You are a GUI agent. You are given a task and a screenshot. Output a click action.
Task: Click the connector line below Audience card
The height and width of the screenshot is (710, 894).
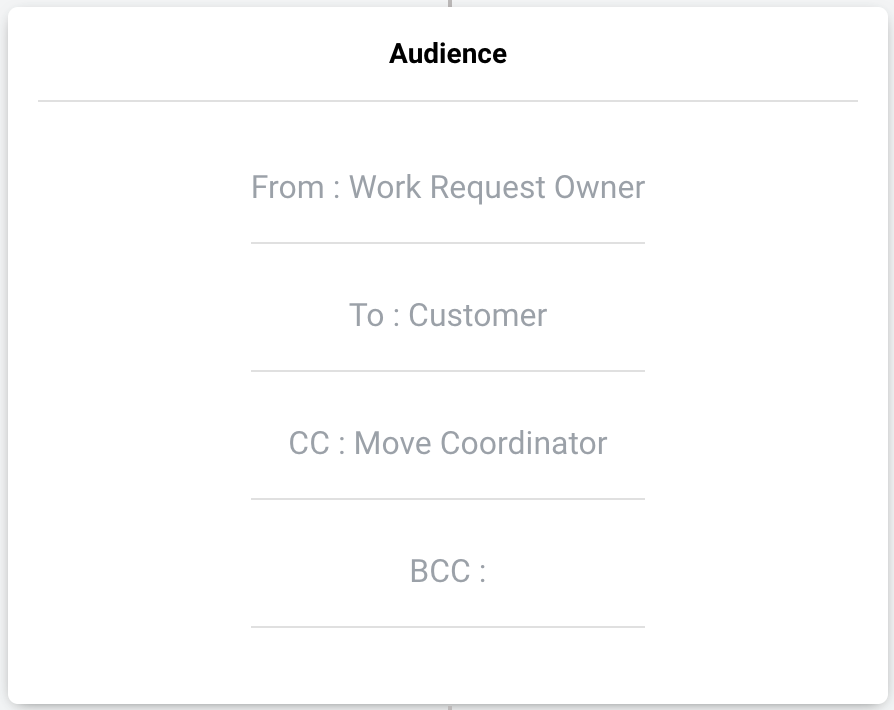pyautogui.click(x=450, y=706)
